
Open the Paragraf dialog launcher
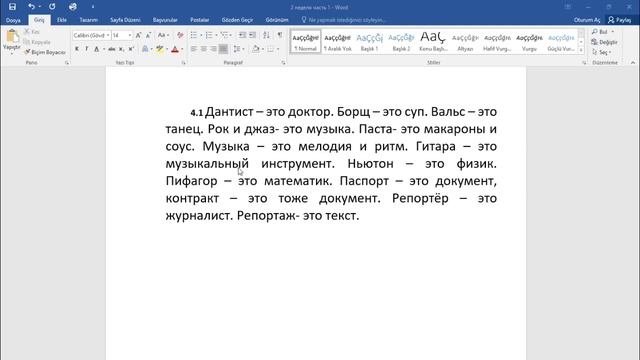pyautogui.click(x=283, y=63)
